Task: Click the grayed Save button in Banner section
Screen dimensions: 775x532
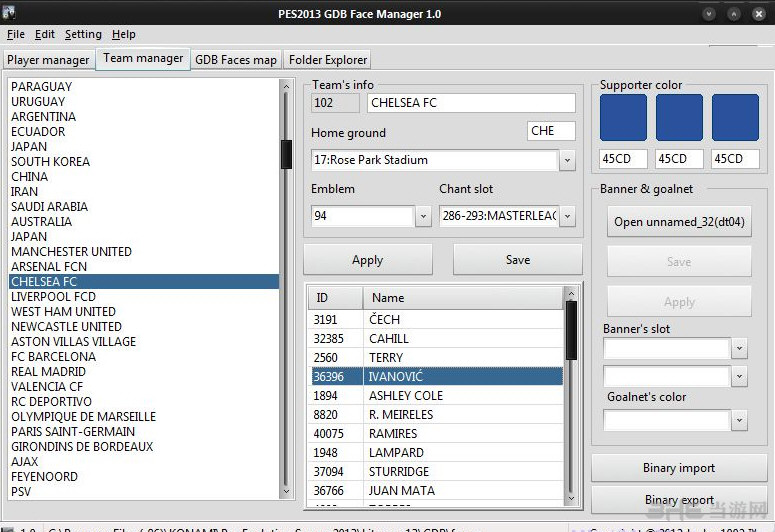Action: (679, 262)
